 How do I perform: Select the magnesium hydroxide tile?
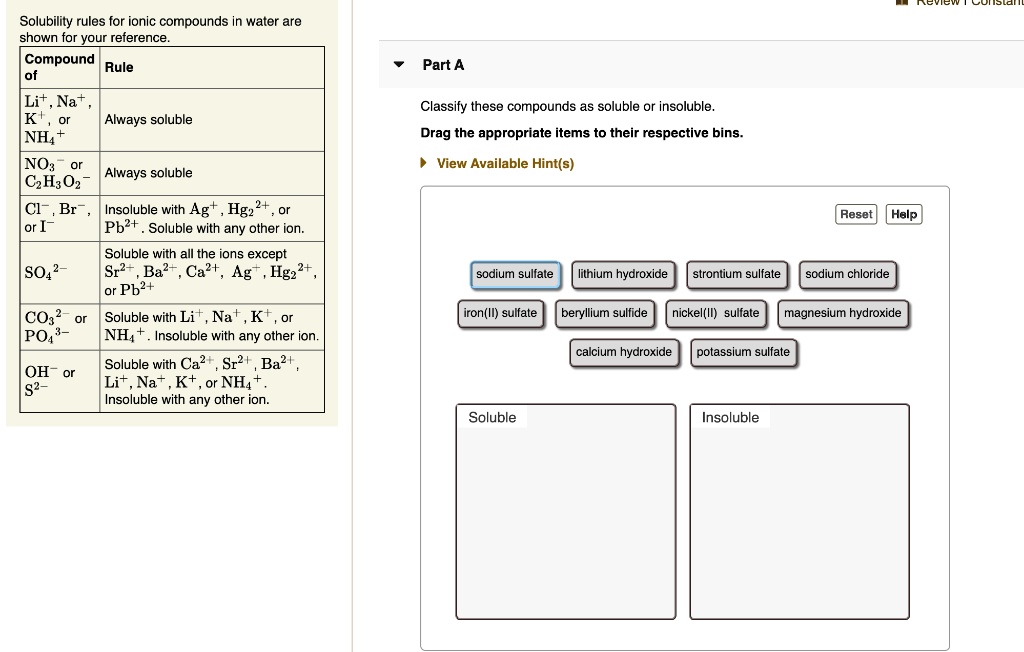coord(842,313)
